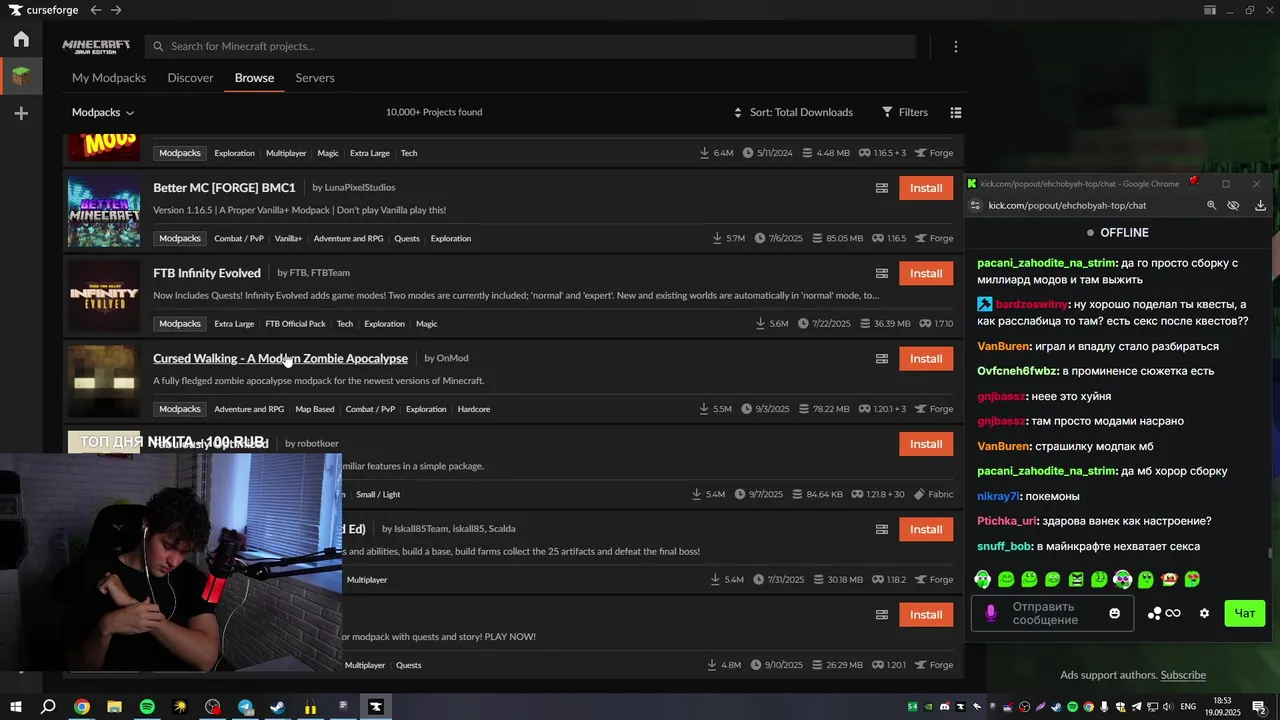The width and height of the screenshot is (1280, 720).
Task: Install the Iskall85Team modpack
Action: click(926, 529)
